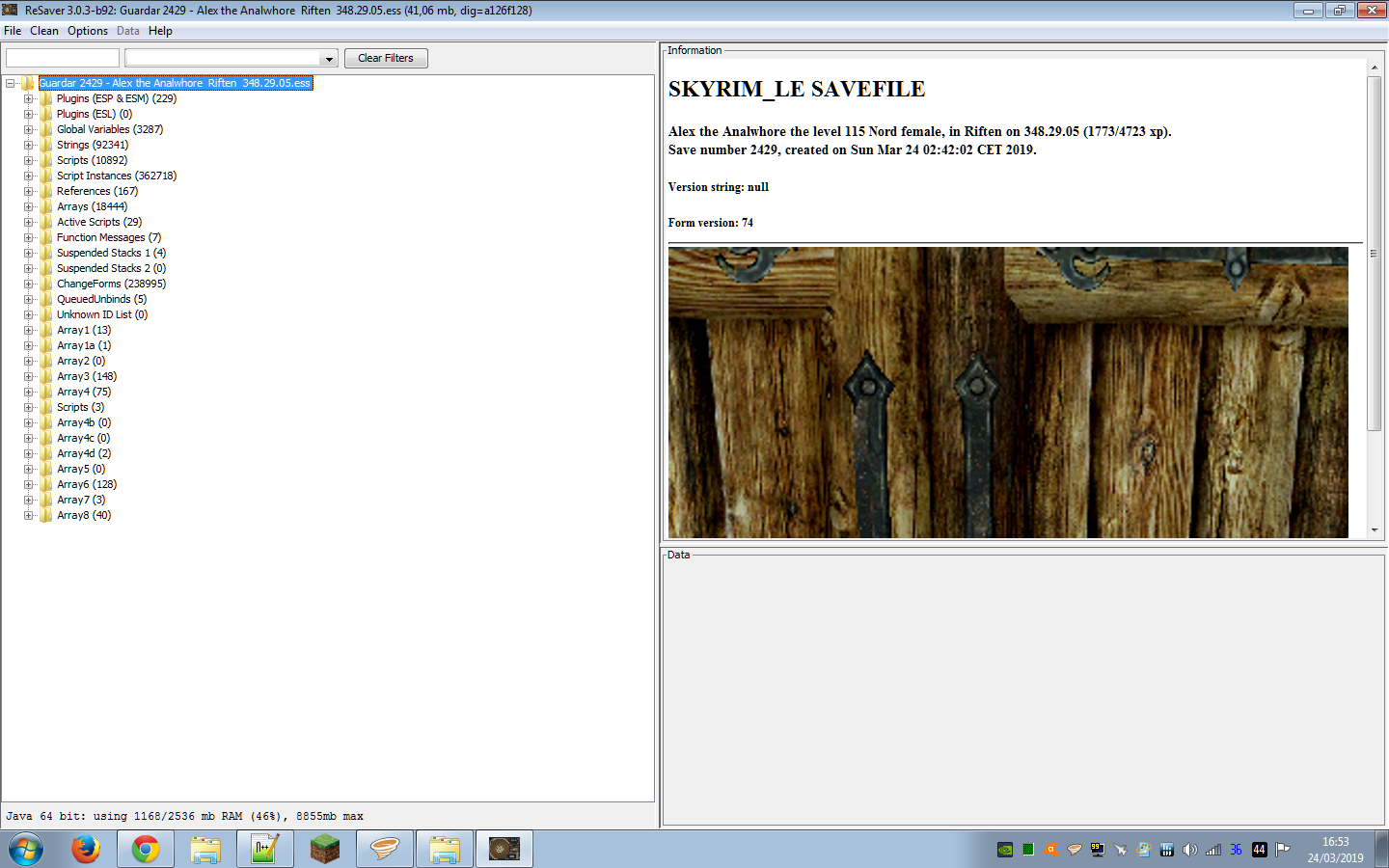Click the Clear Filters button
Image resolution: width=1389 pixels, height=868 pixels.
click(386, 58)
